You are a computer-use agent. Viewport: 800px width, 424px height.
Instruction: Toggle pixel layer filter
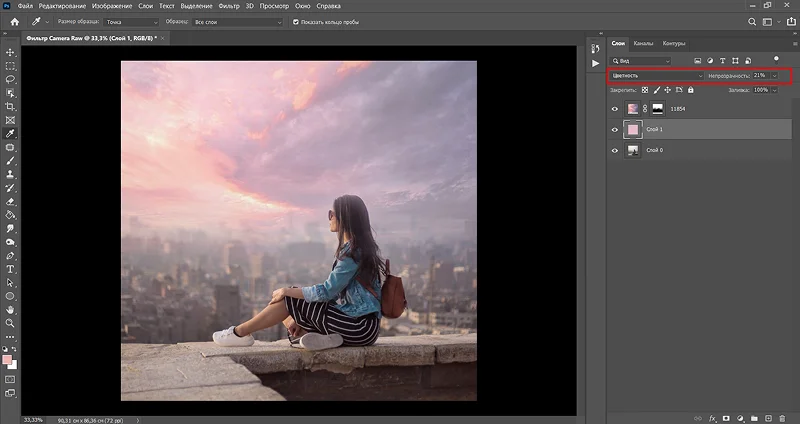pos(697,61)
